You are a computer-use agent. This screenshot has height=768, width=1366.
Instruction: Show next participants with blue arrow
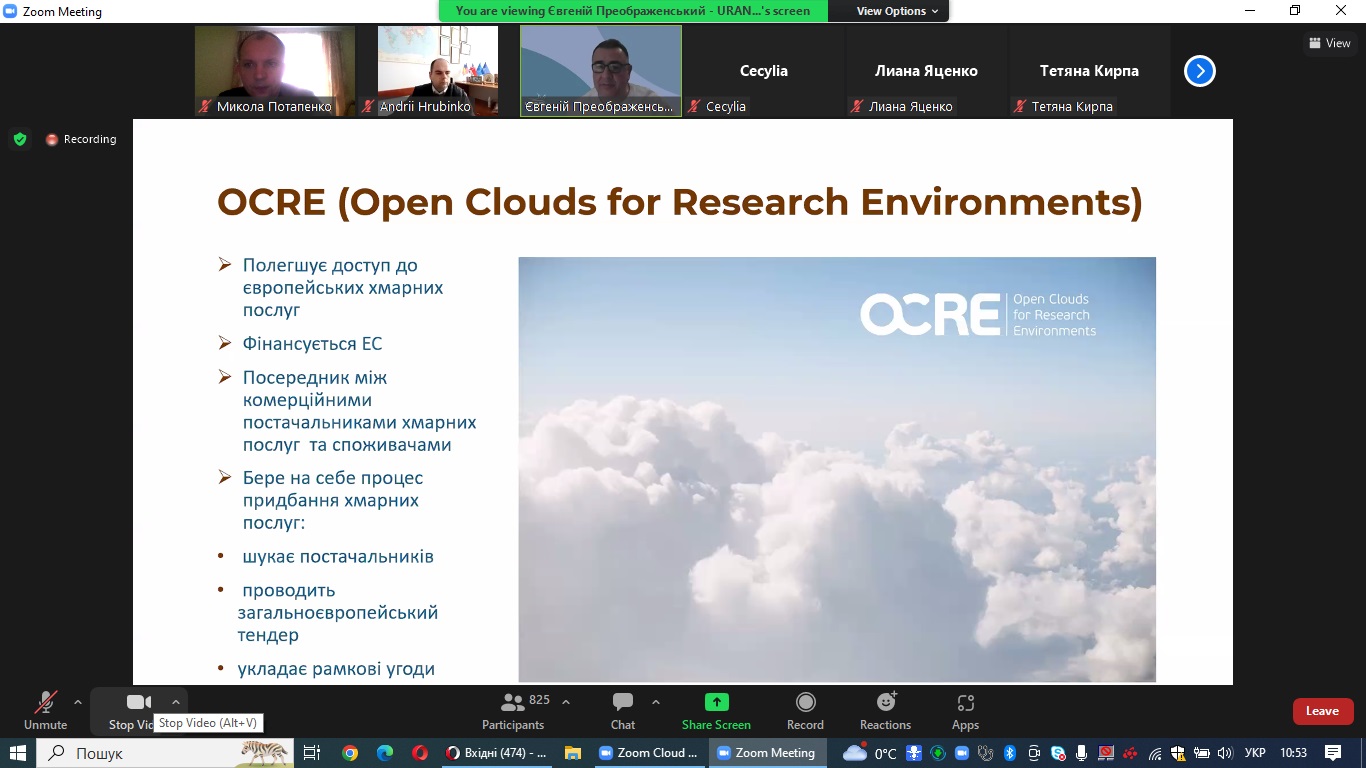pyautogui.click(x=1199, y=71)
